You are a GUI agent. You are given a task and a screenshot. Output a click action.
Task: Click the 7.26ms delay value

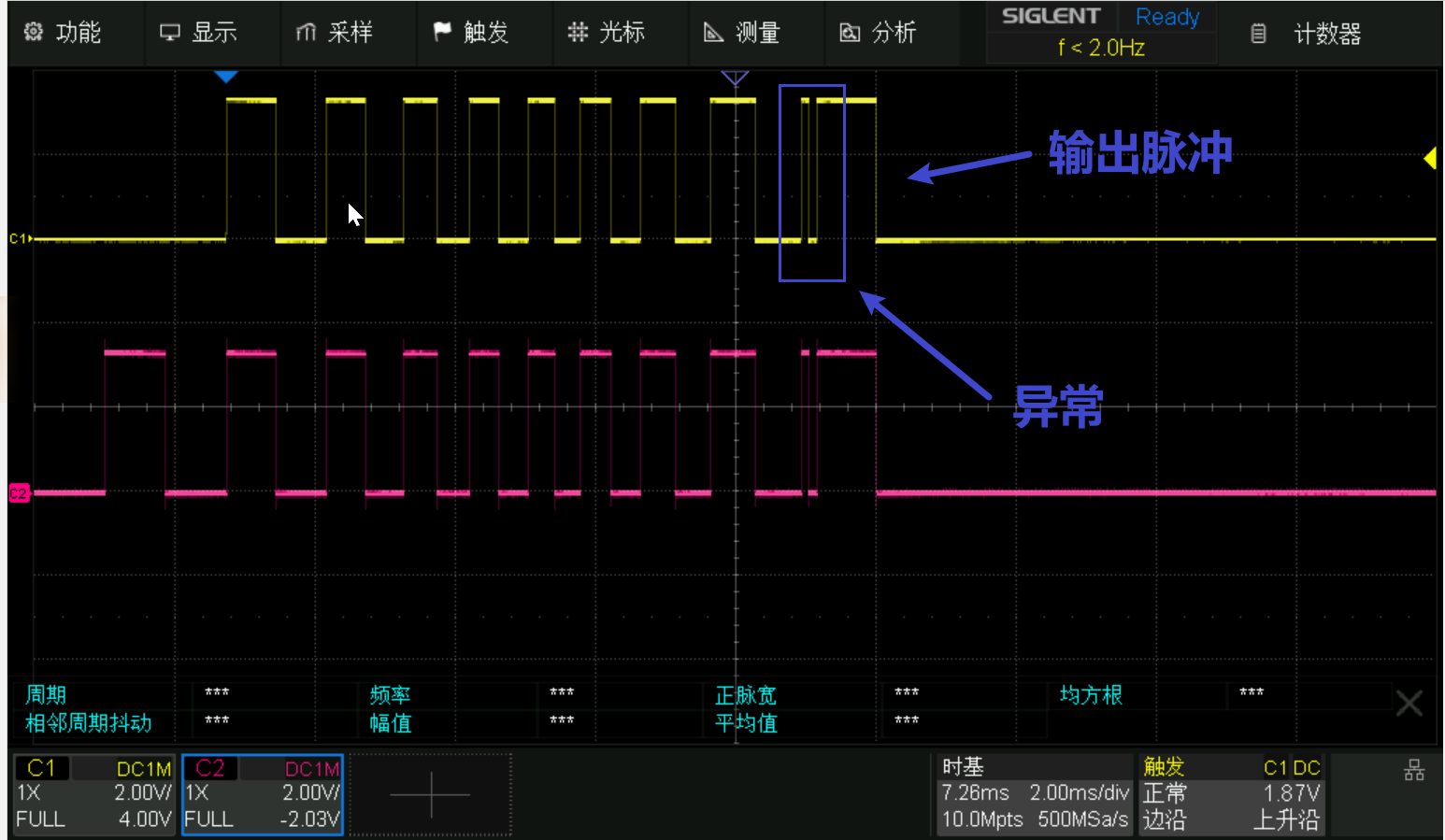[975, 793]
